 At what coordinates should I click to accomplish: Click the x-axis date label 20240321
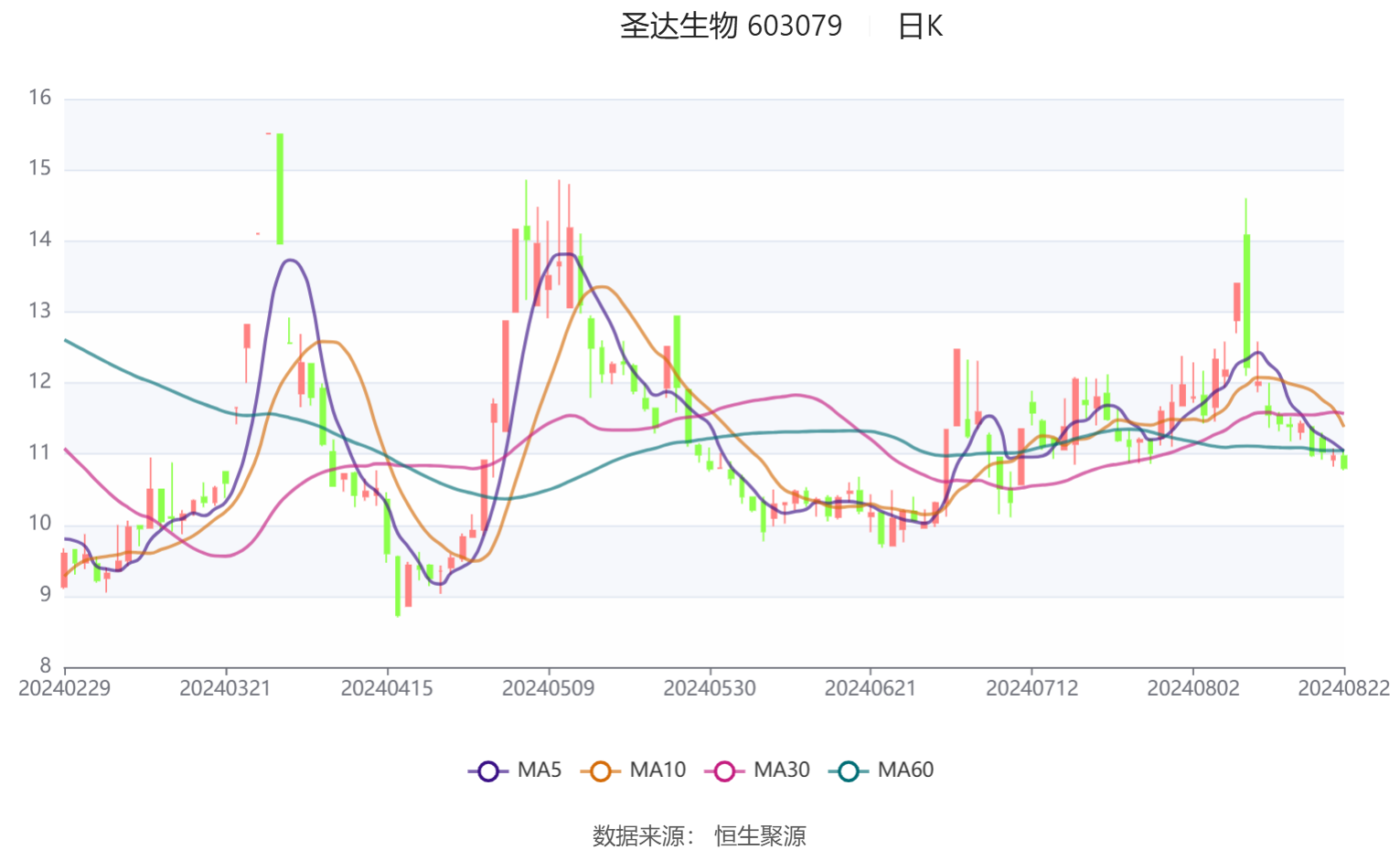tap(225, 688)
